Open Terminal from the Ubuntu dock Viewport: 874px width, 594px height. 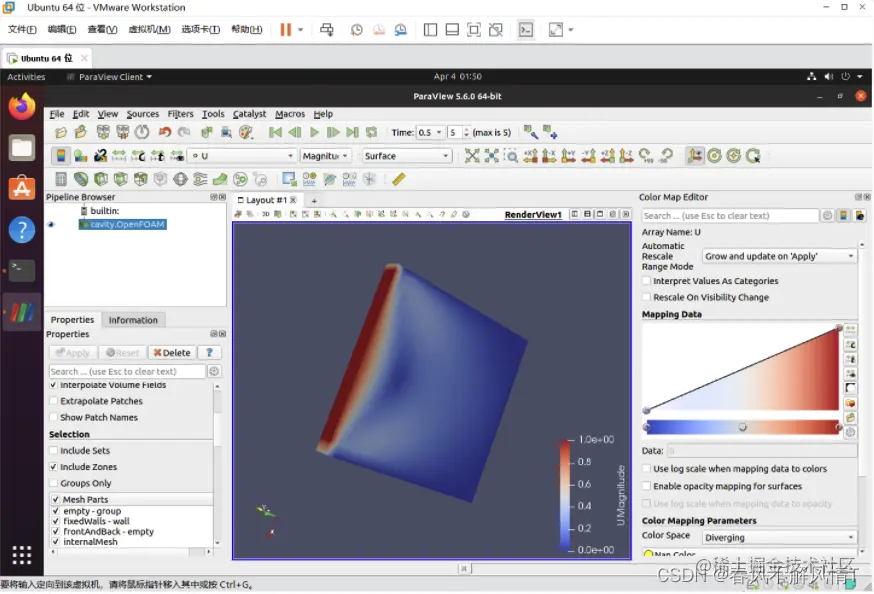click(22, 271)
